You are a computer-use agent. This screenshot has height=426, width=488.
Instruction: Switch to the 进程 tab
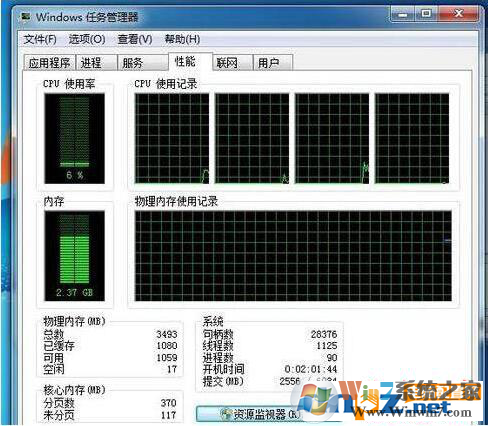(x=97, y=63)
